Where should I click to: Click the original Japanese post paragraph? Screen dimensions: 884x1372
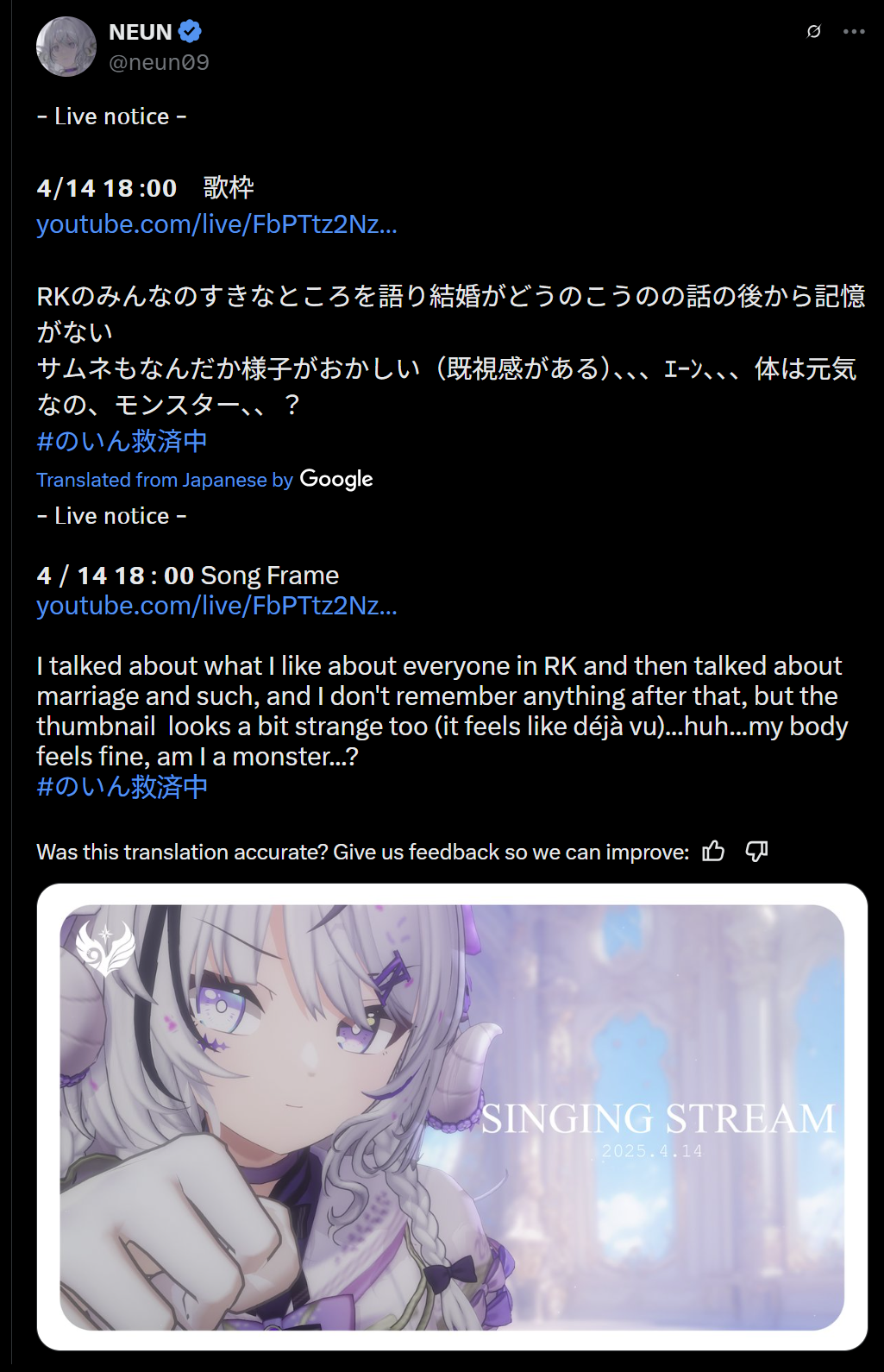[450, 350]
